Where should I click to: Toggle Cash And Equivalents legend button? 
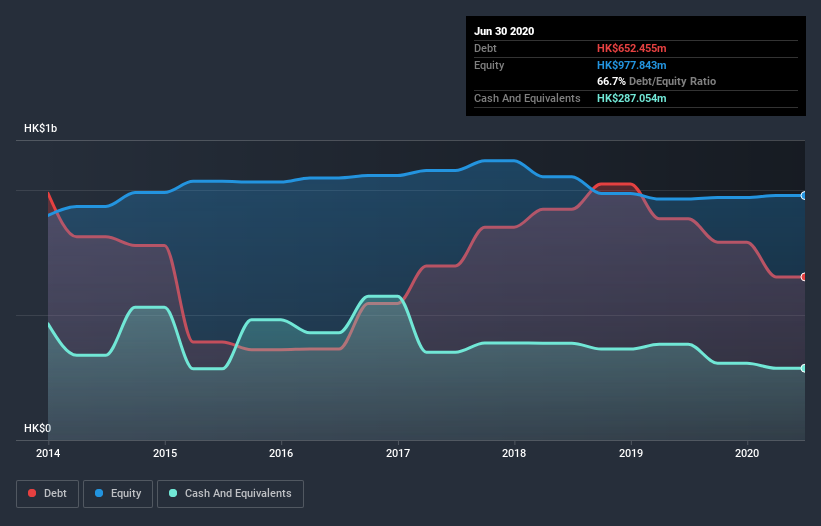coord(230,494)
